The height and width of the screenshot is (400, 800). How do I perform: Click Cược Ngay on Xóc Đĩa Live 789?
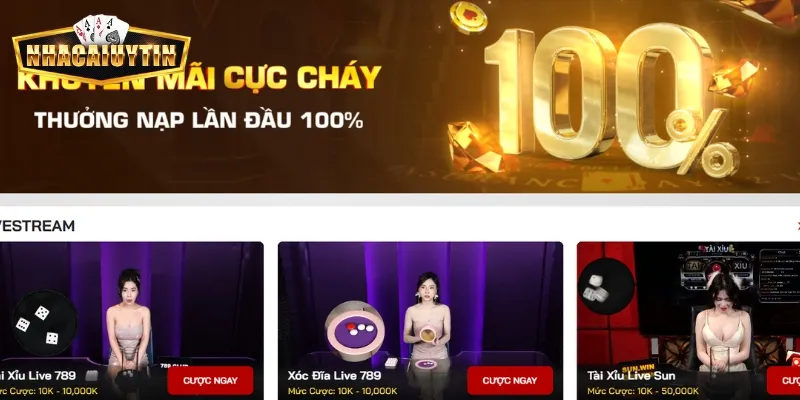tap(510, 381)
